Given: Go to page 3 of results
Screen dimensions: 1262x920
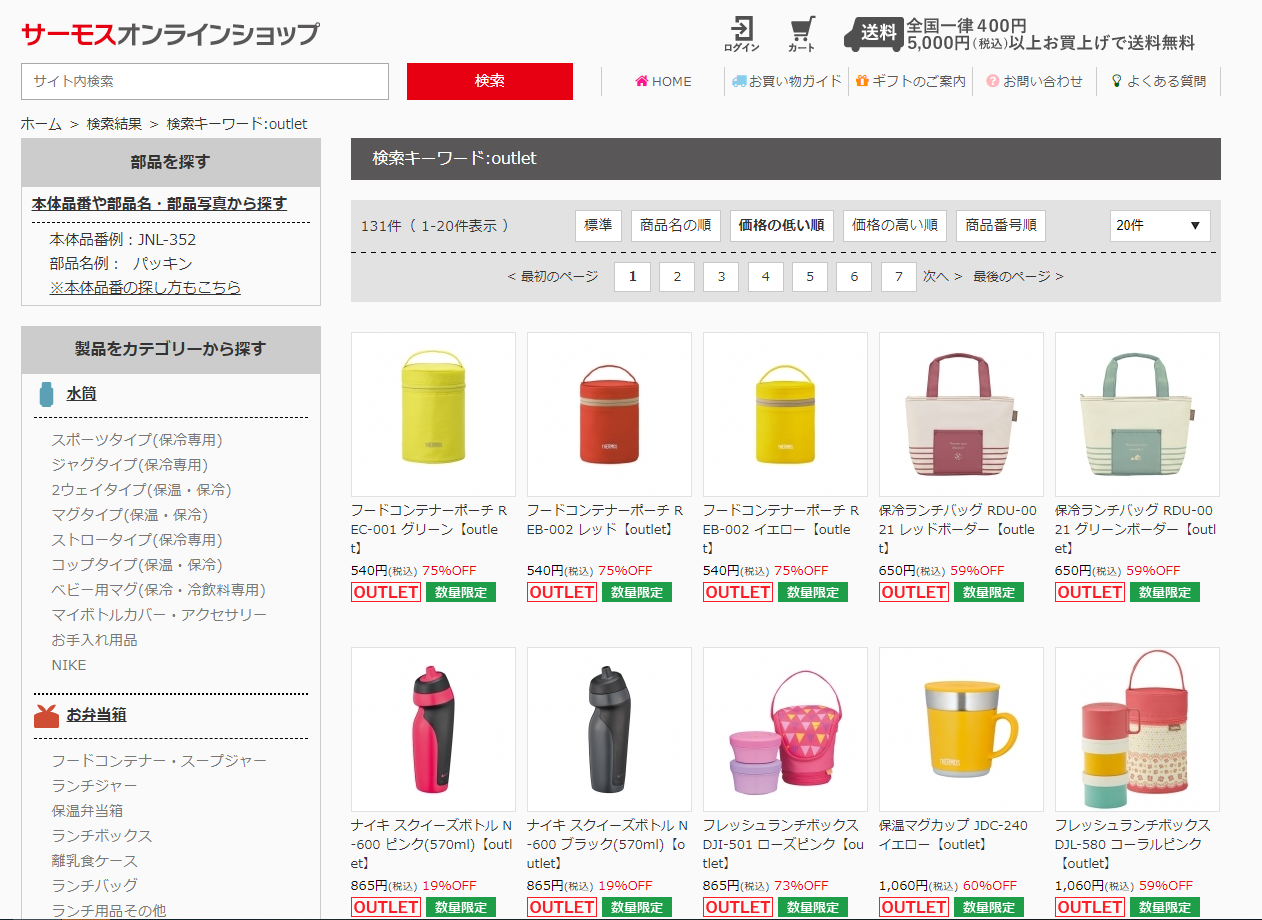Looking at the screenshot, I should click(721, 276).
